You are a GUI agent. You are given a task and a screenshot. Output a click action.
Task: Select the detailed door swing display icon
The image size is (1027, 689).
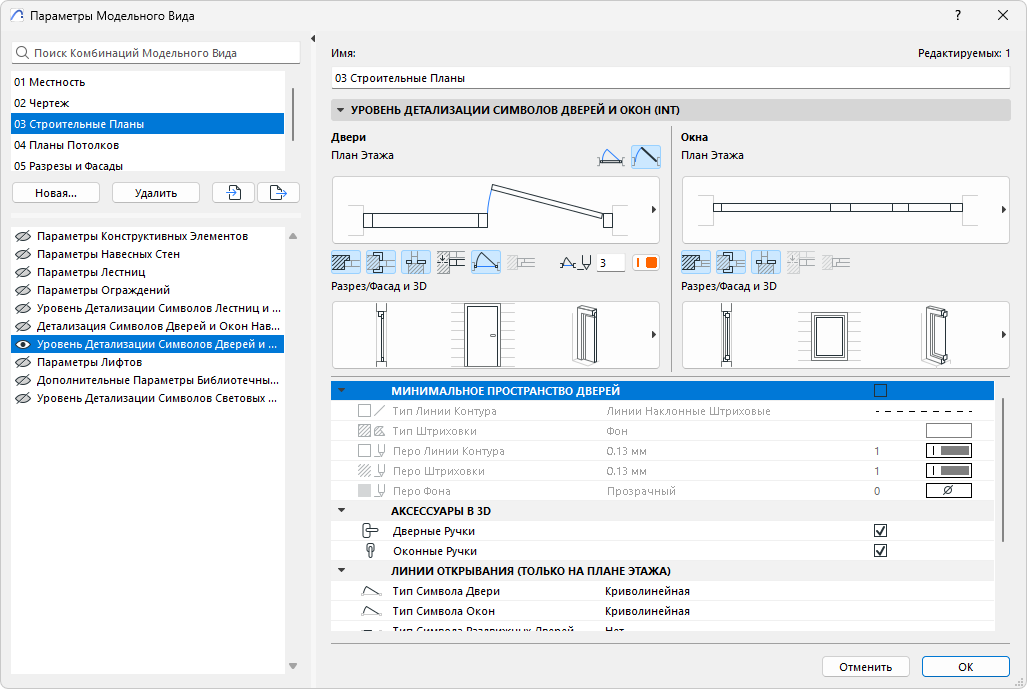pos(645,156)
